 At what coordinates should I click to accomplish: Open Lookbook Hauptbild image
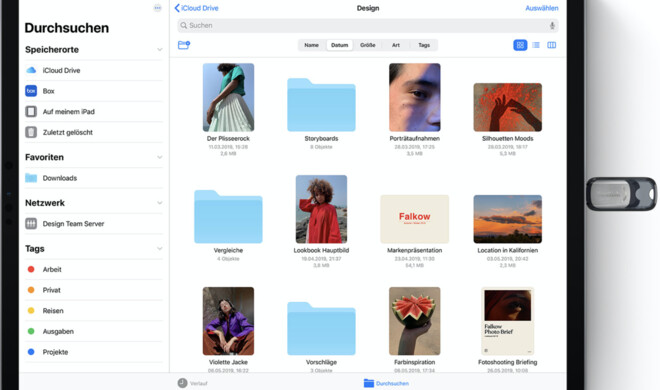[321, 209]
